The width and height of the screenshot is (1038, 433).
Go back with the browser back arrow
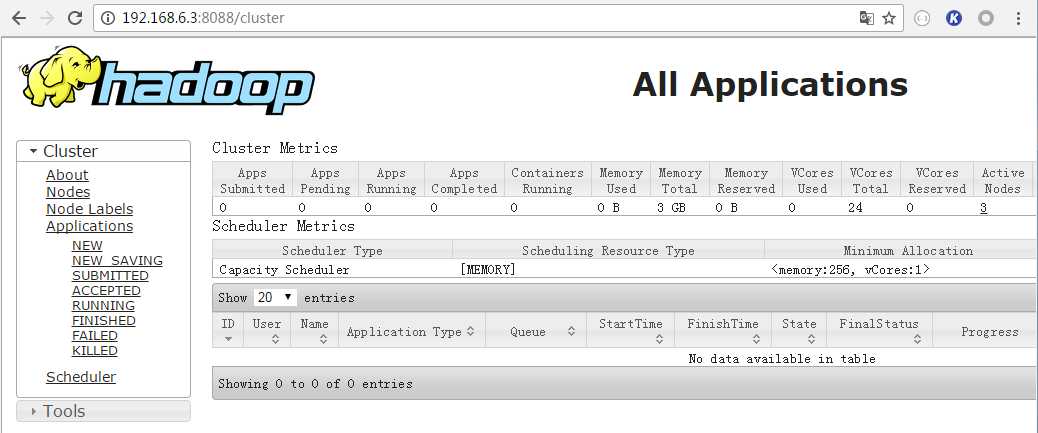tap(19, 19)
